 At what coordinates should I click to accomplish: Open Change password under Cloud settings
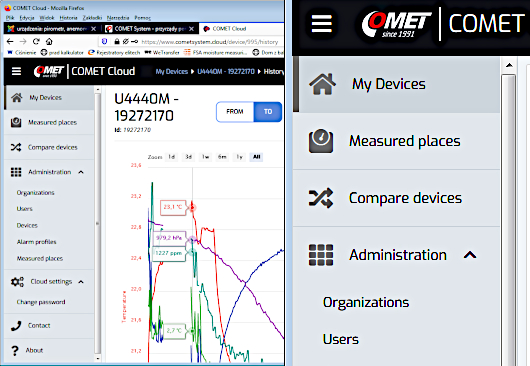[41, 302]
